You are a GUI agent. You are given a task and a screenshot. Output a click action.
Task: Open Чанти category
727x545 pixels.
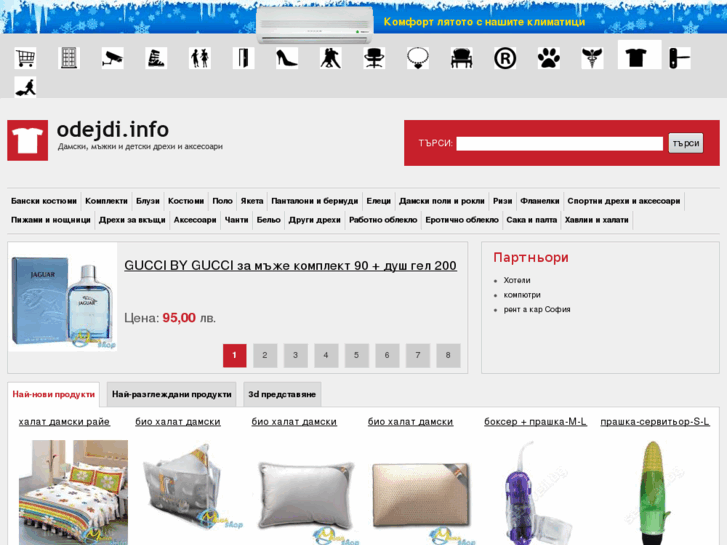236,220
